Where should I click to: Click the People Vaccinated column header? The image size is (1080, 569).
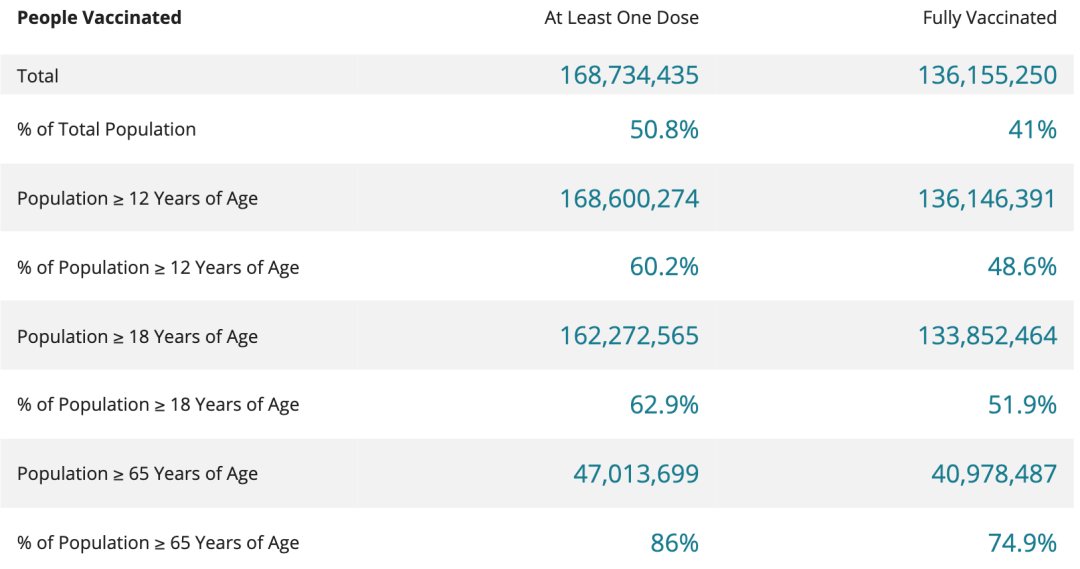[x=99, y=18]
